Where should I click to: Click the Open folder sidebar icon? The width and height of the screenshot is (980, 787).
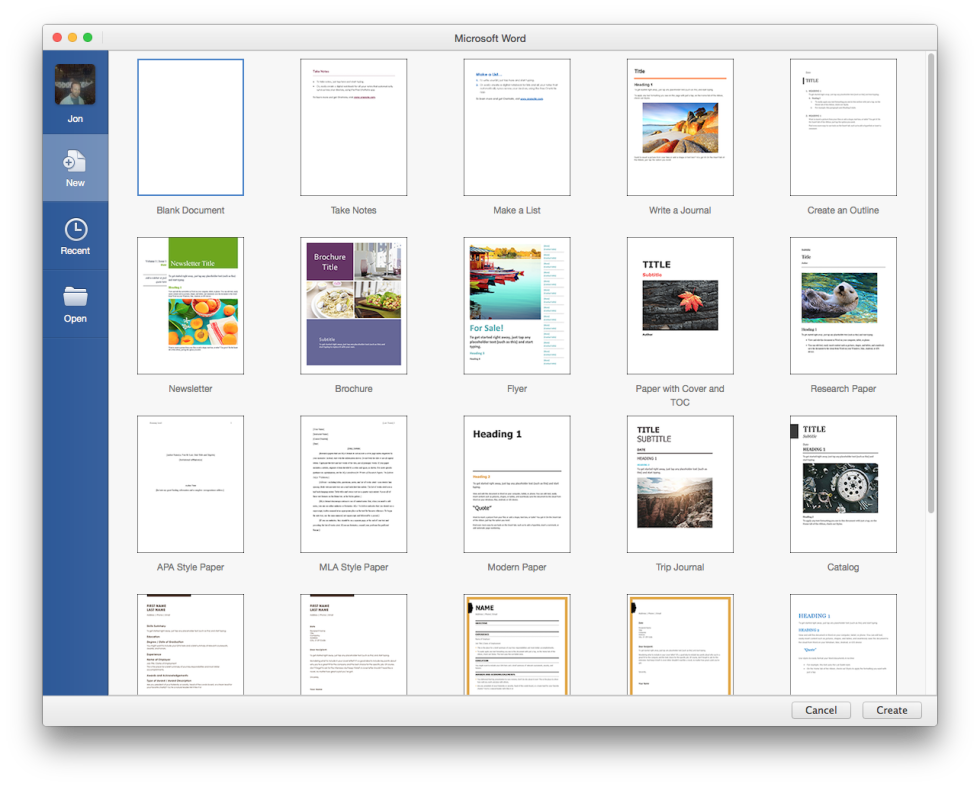pyautogui.click(x=76, y=297)
